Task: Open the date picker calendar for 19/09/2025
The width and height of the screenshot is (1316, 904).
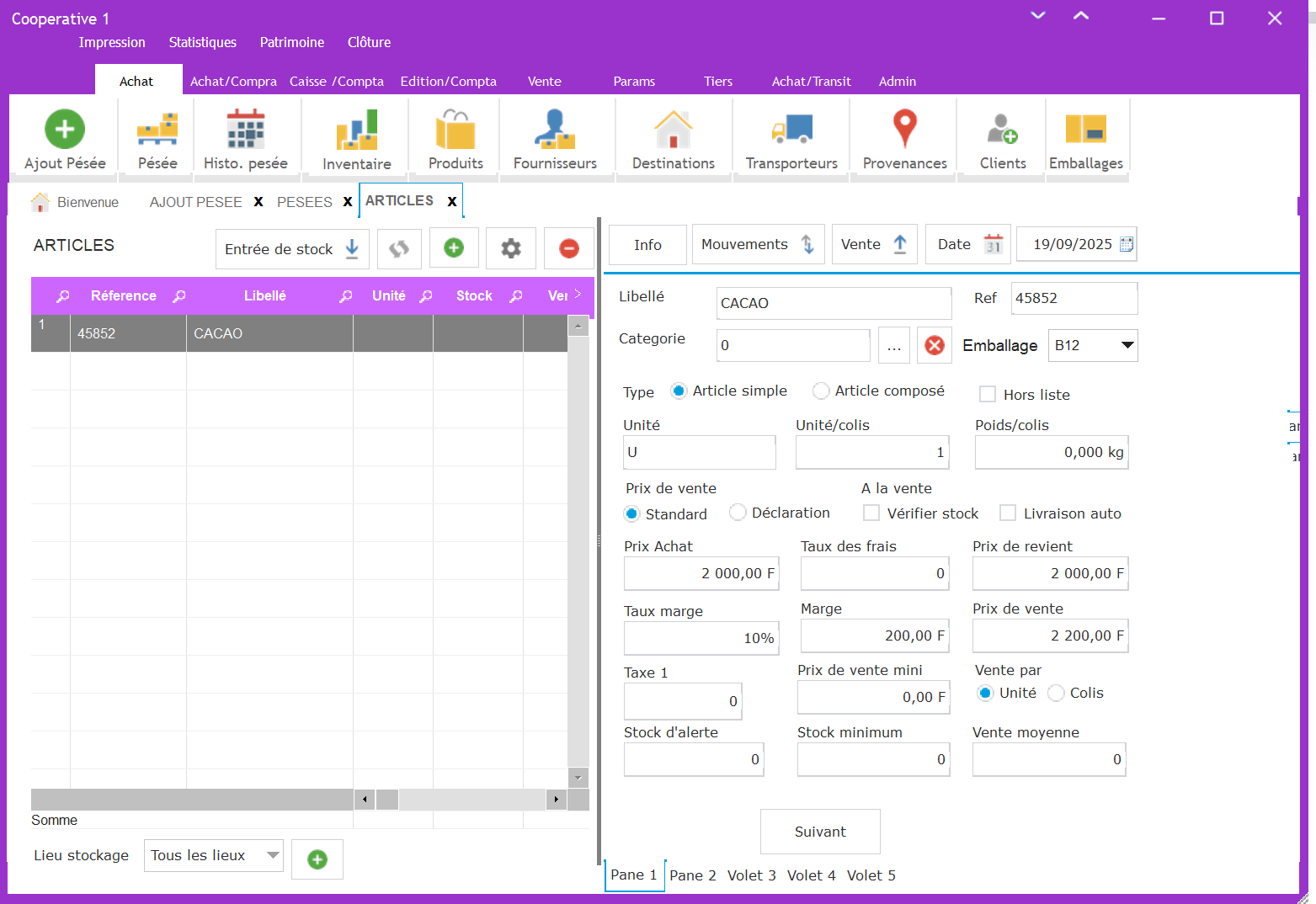Action: (1127, 245)
